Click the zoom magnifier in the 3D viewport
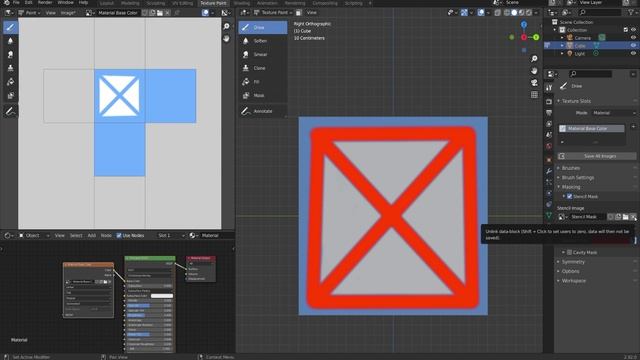640x360 pixels. (534, 59)
